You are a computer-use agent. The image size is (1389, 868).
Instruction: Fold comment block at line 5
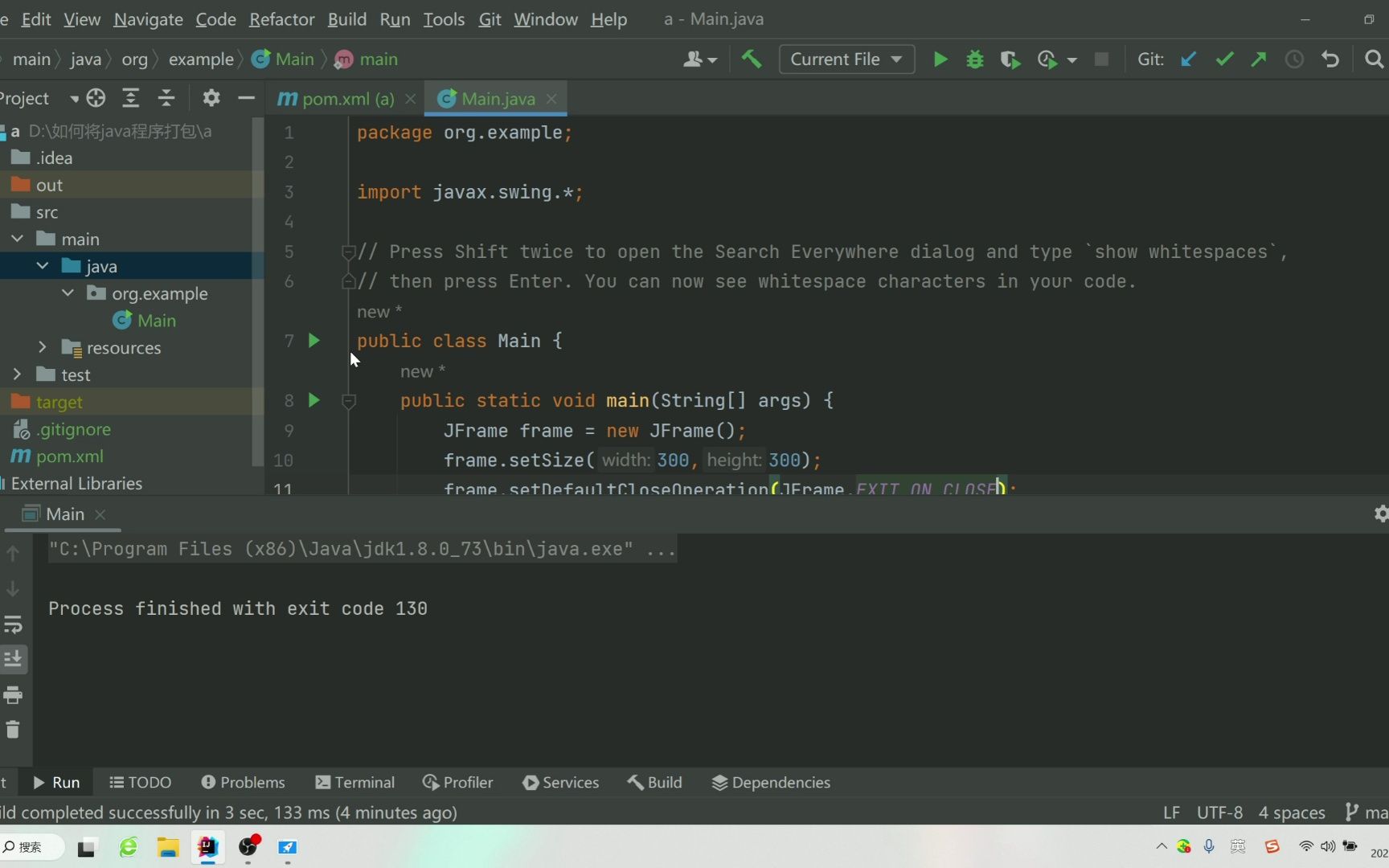pyautogui.click(x=349, y=252)
